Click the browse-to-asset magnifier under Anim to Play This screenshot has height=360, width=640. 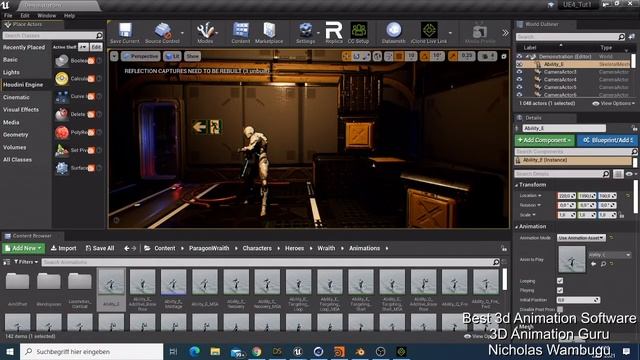tap(603, 264)
